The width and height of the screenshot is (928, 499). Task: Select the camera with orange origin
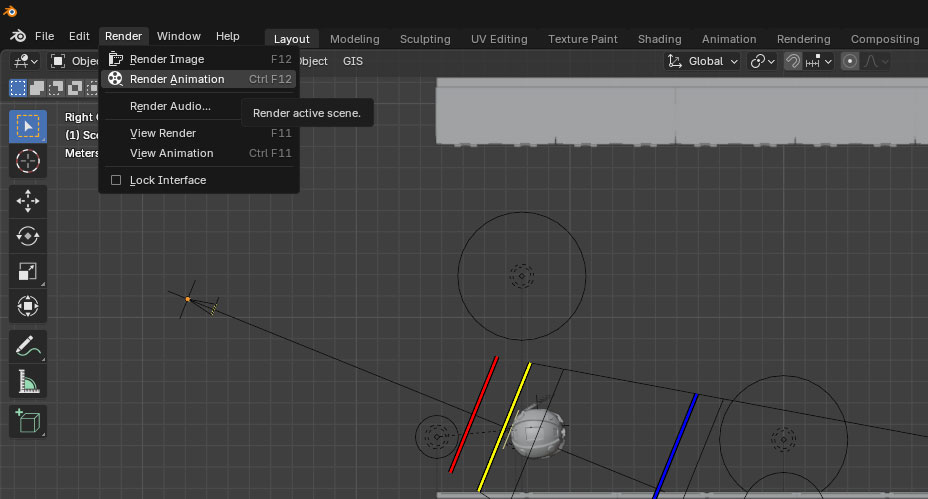click(x=188, y=299)
